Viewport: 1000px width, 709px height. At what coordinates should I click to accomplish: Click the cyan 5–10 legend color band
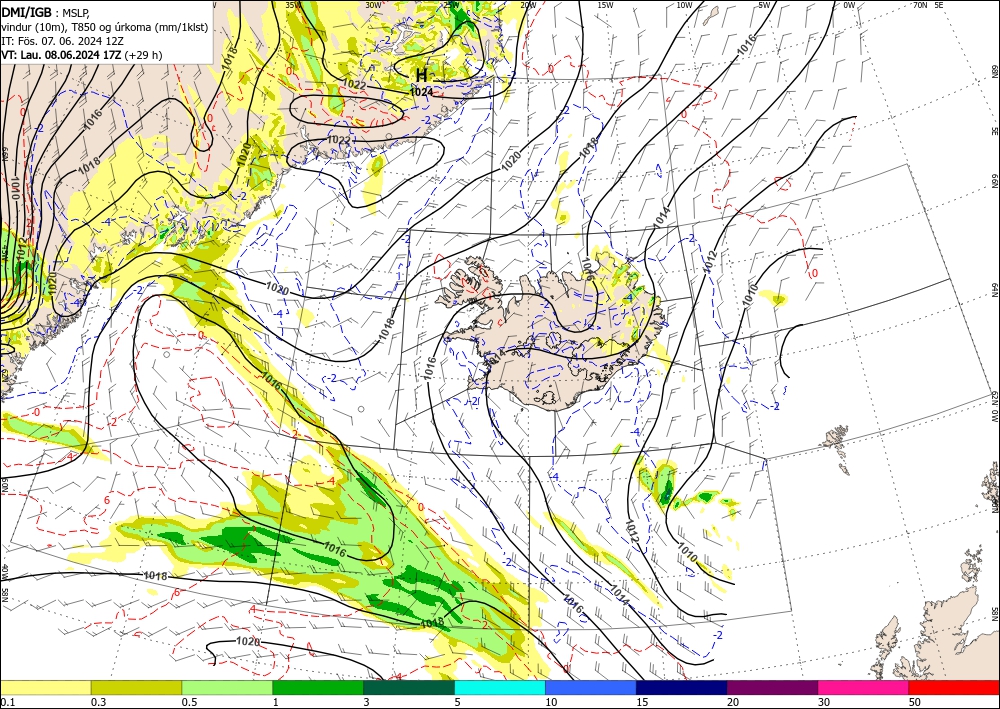tap(500, 687)
